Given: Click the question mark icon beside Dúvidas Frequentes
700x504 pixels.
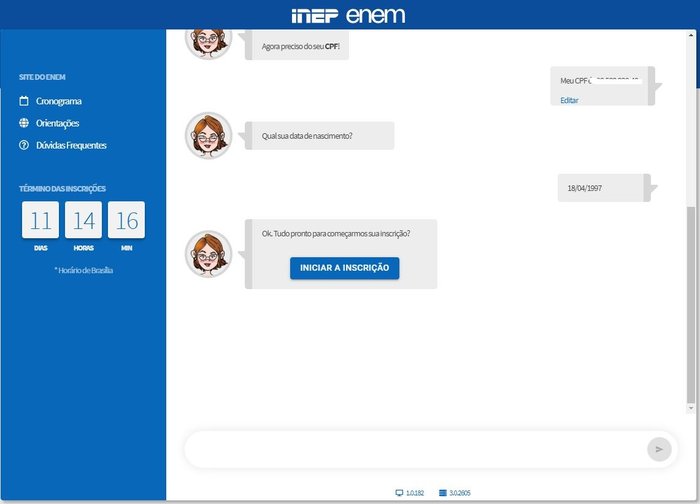Looking at the screenshot, I should coord(24,145).
